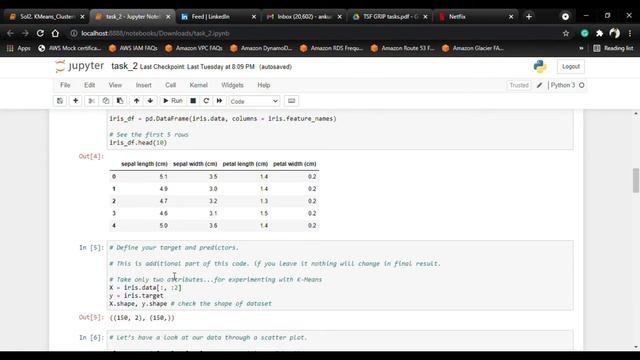This screenshot has height=360, width=640.
Task: Move the selected cell up
Action: 136,101
